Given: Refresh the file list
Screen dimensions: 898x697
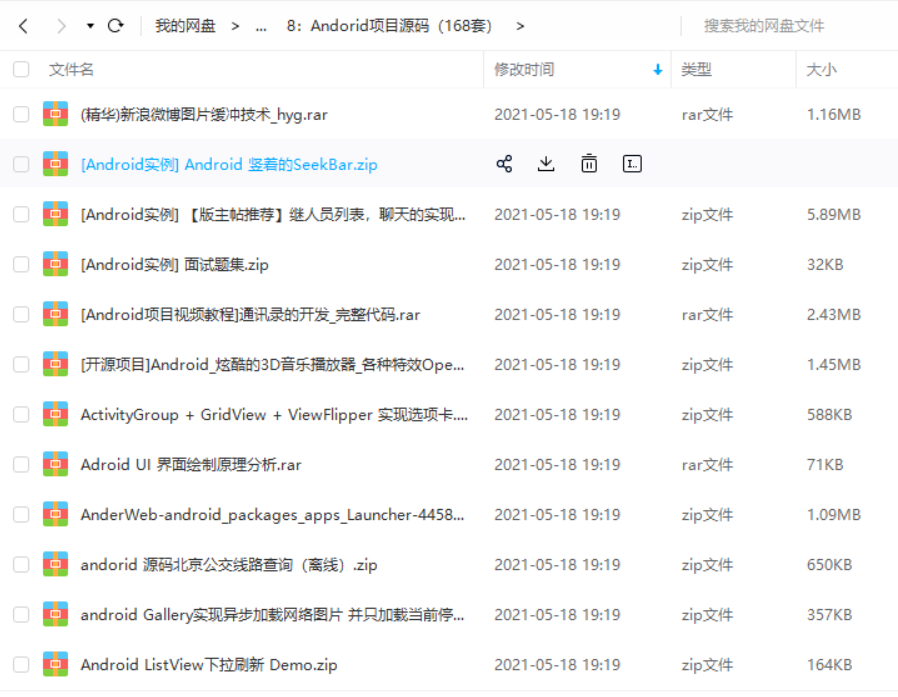Looking at the screenshot, I should point(116,26).
